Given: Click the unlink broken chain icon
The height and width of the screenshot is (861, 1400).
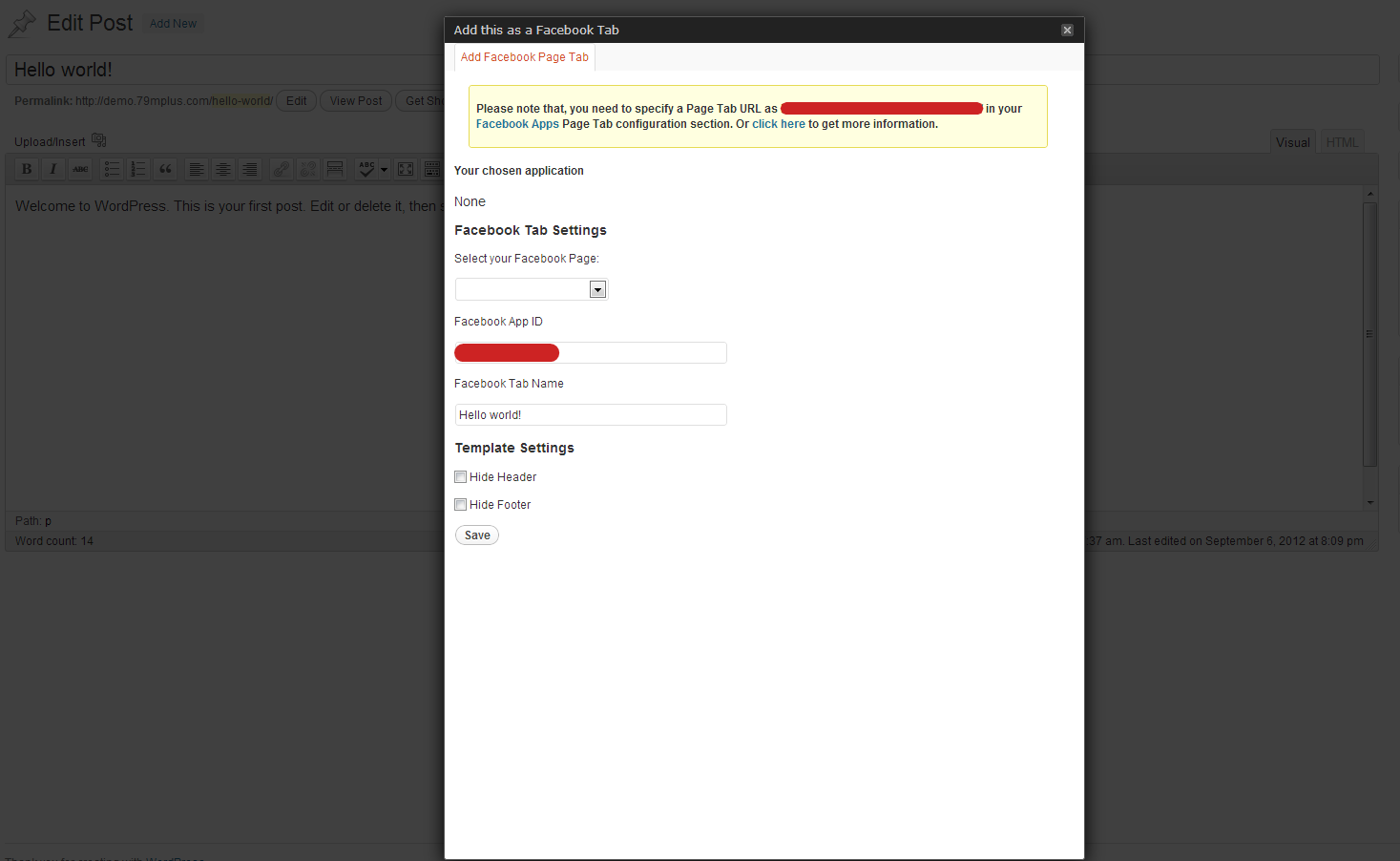Looking at the screenshot, I should pyautogui.click(x=307, y=169).
